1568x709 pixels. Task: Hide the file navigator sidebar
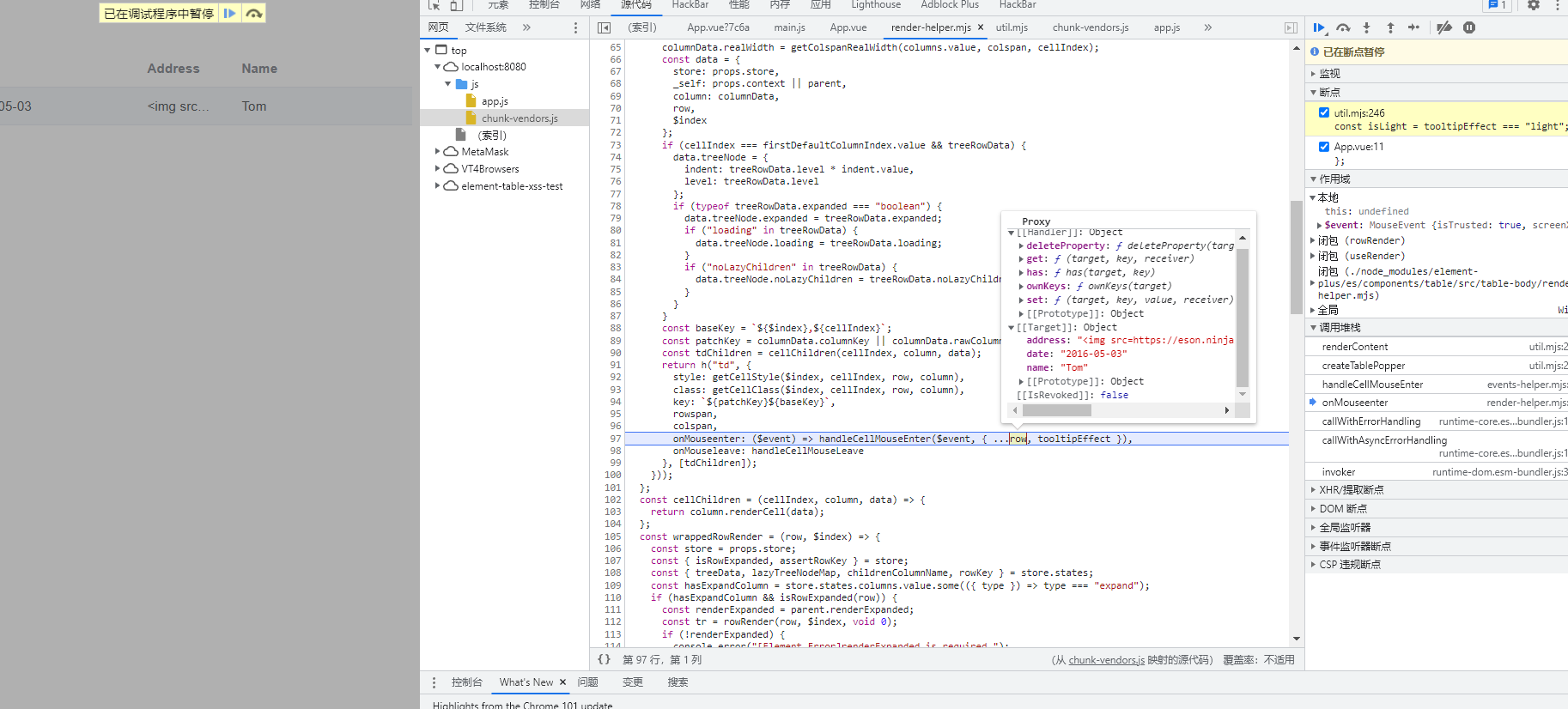pos(604,27)
